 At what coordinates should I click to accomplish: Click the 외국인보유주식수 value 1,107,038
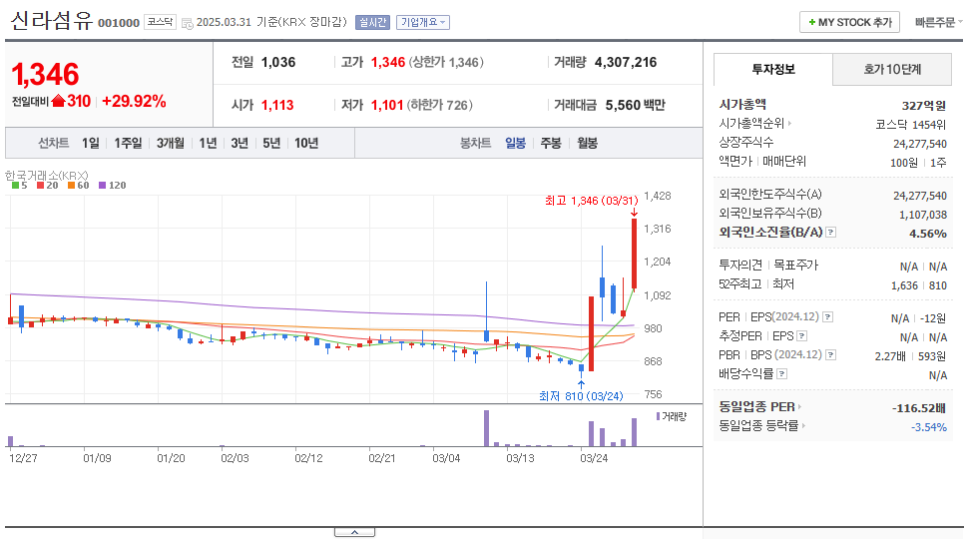[923, 214]
